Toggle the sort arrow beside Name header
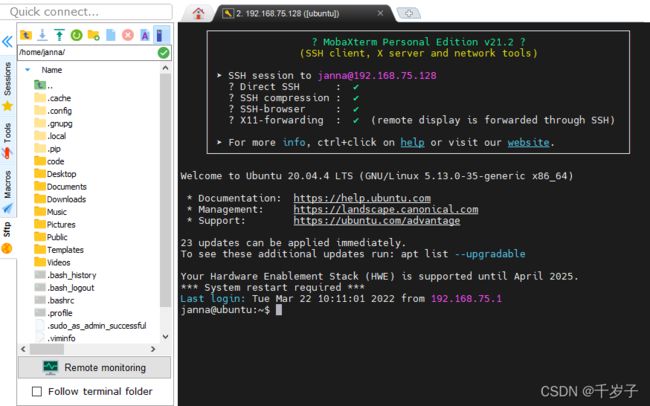Screen dimensions: 650x406 [x=28, y=70]
